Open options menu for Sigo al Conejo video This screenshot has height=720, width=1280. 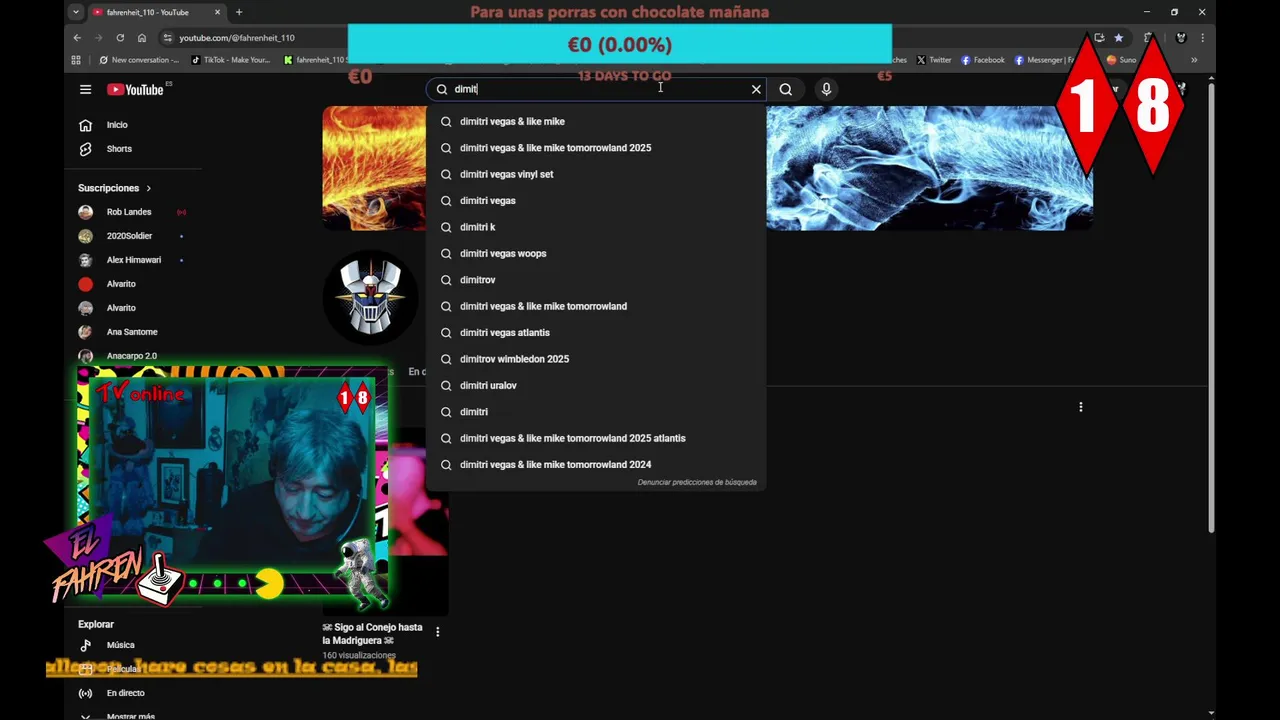(437, 632)
